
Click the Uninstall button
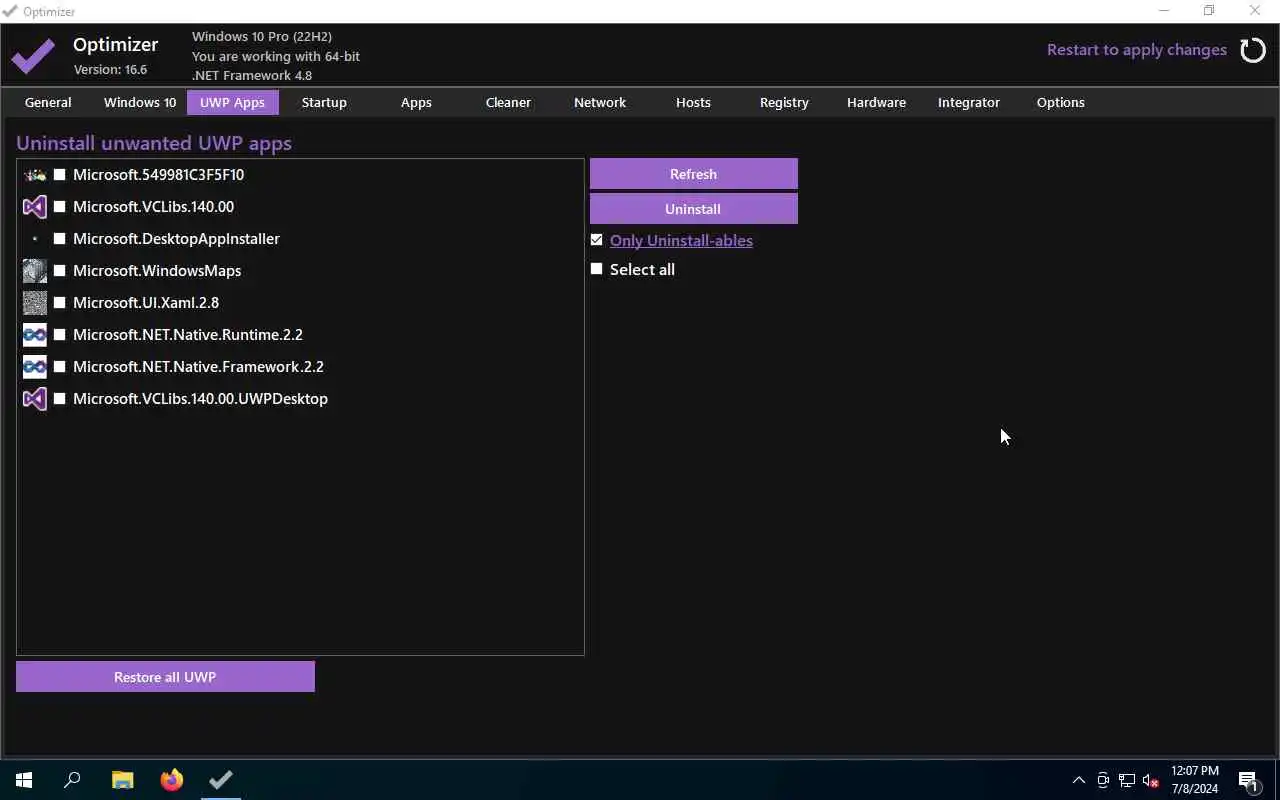click(693, 209)
